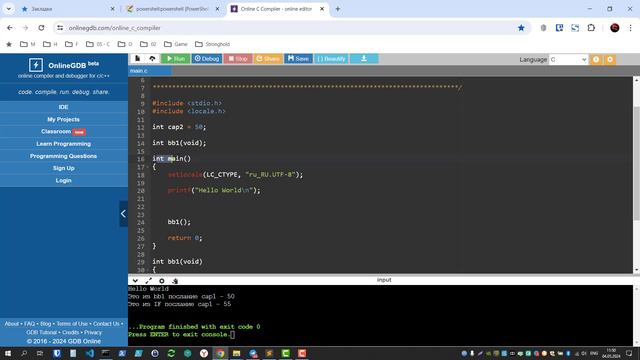Viewport: 640px width, 360px height.
Task: Click the orange Share button
Action: (x=268, y=59)
